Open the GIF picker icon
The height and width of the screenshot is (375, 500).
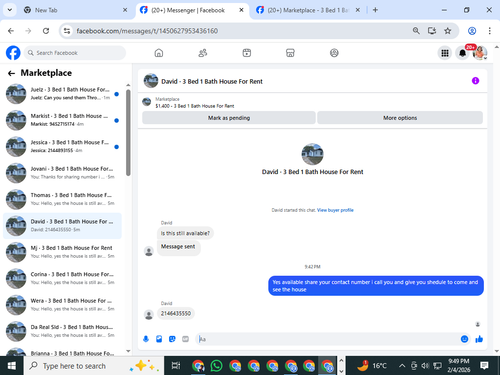pos(185,339)
